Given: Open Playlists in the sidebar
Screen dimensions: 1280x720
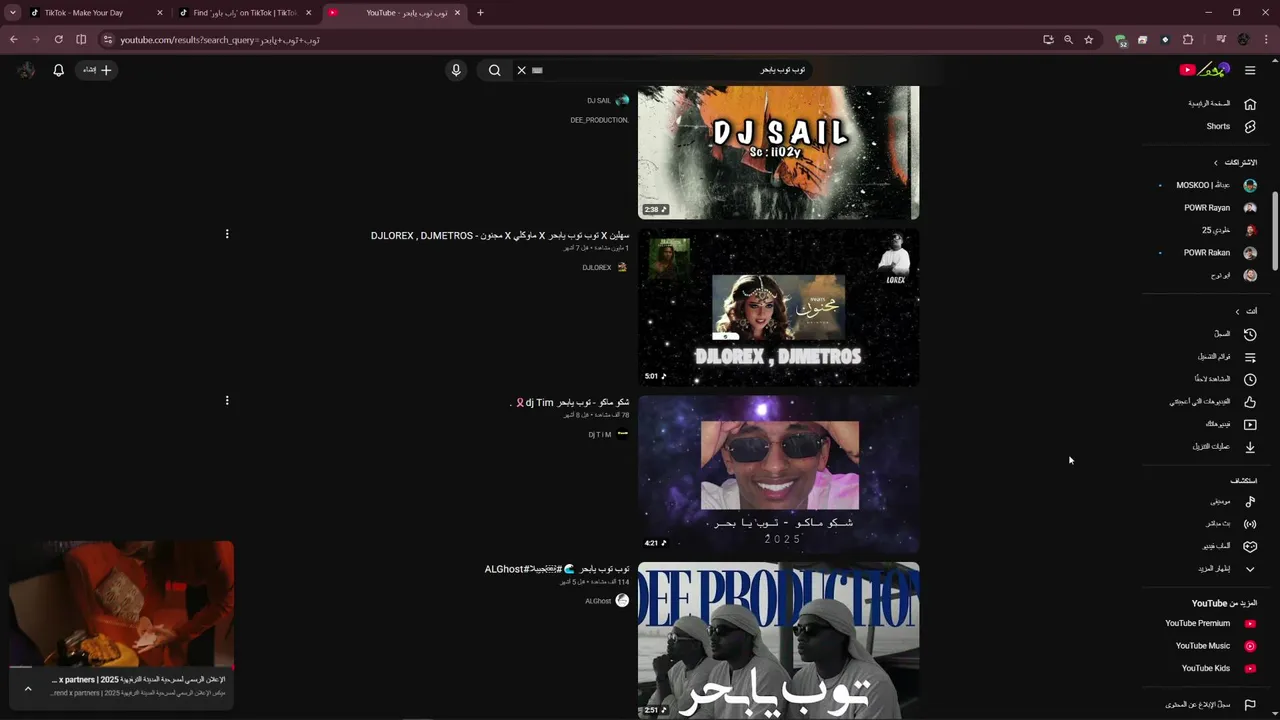Looking at the screenshot, I should [x=1227, y=357].
